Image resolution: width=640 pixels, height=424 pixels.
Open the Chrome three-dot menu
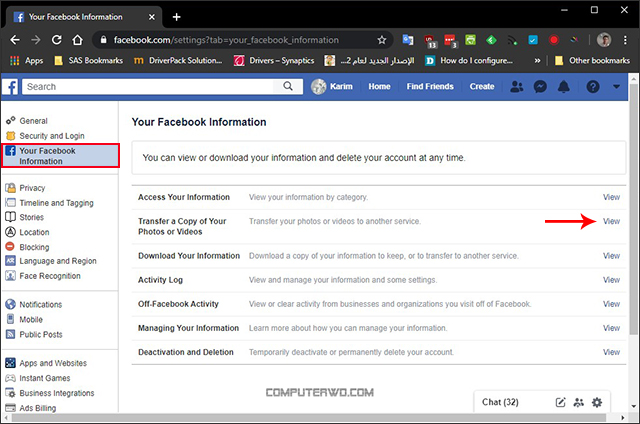[625, 40]
